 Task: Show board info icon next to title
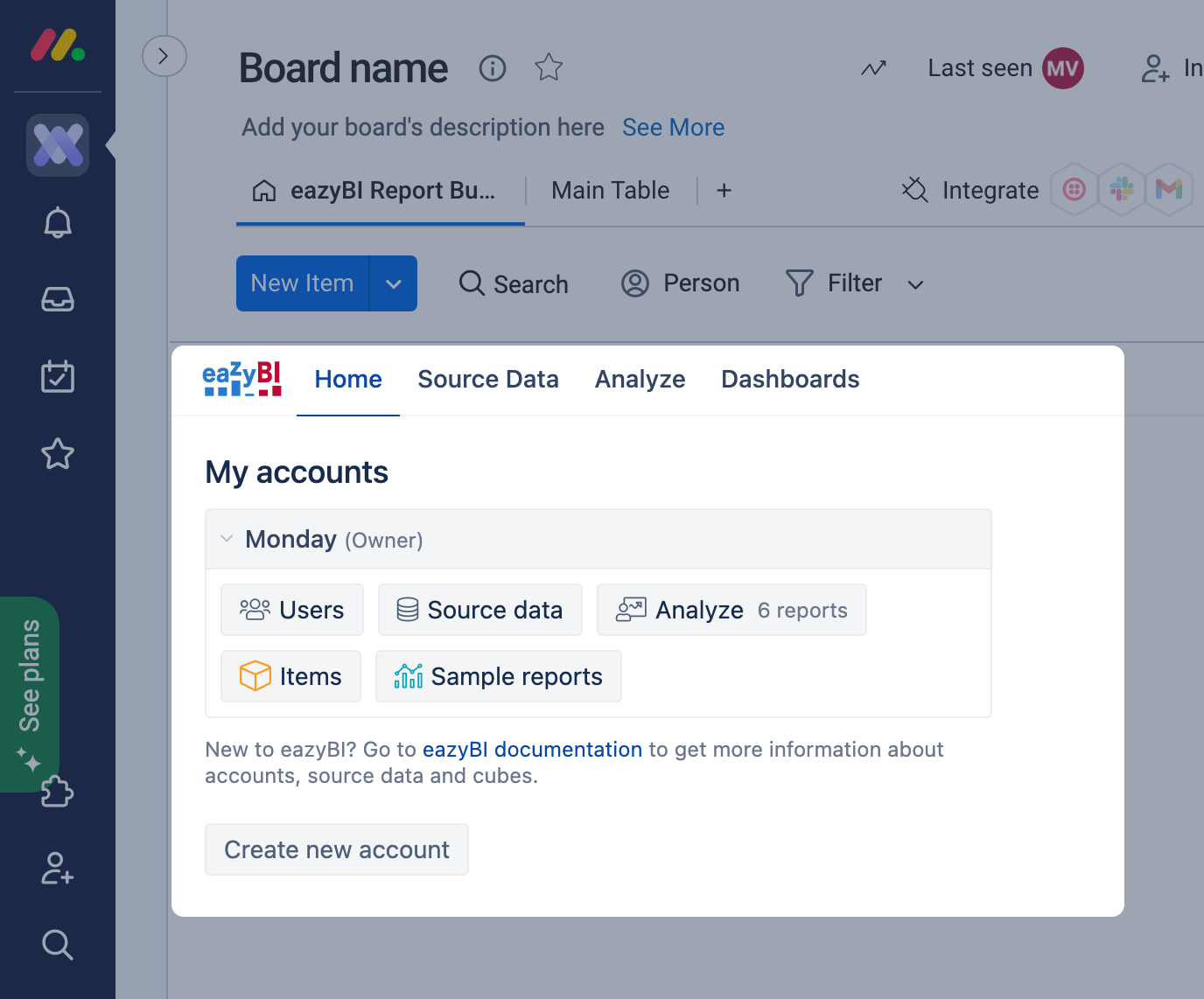493,68
